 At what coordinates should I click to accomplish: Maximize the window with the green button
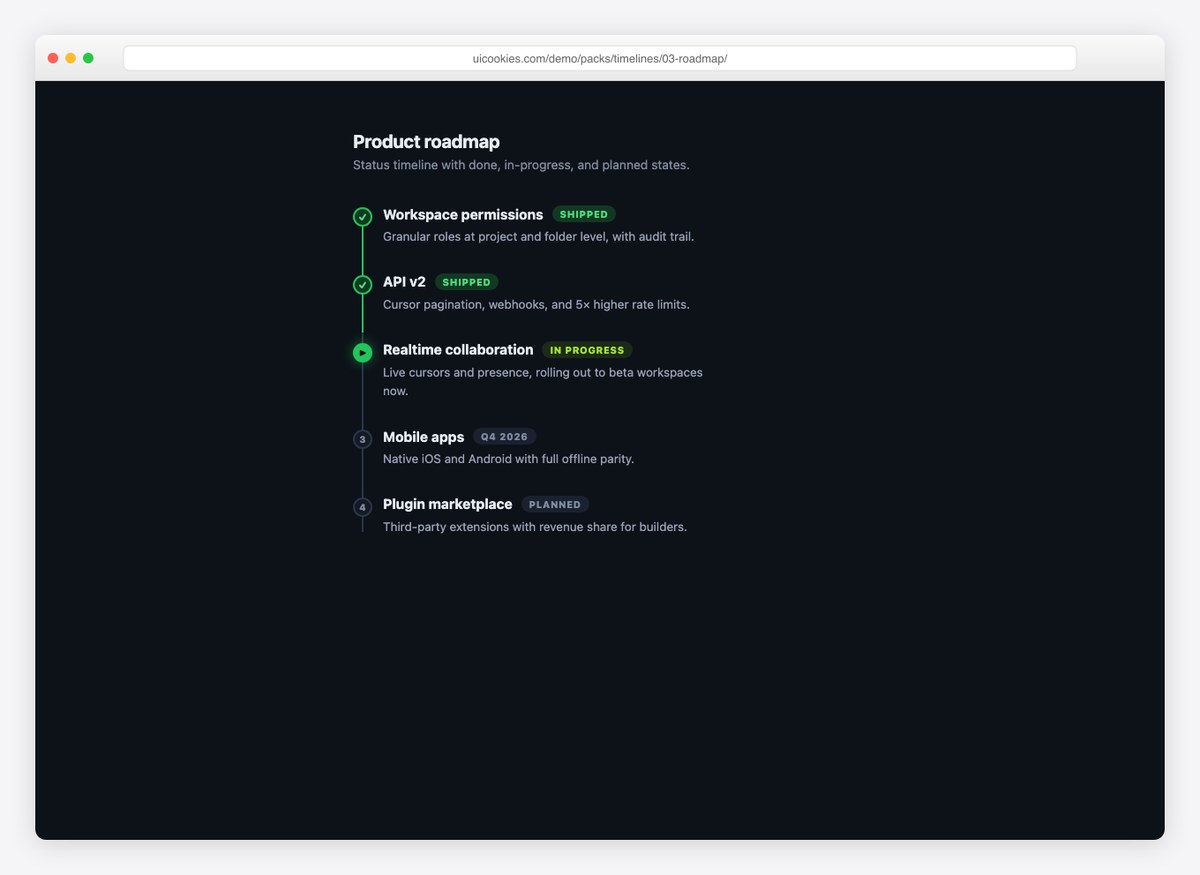pyautogui.click(x=88, y=58)
